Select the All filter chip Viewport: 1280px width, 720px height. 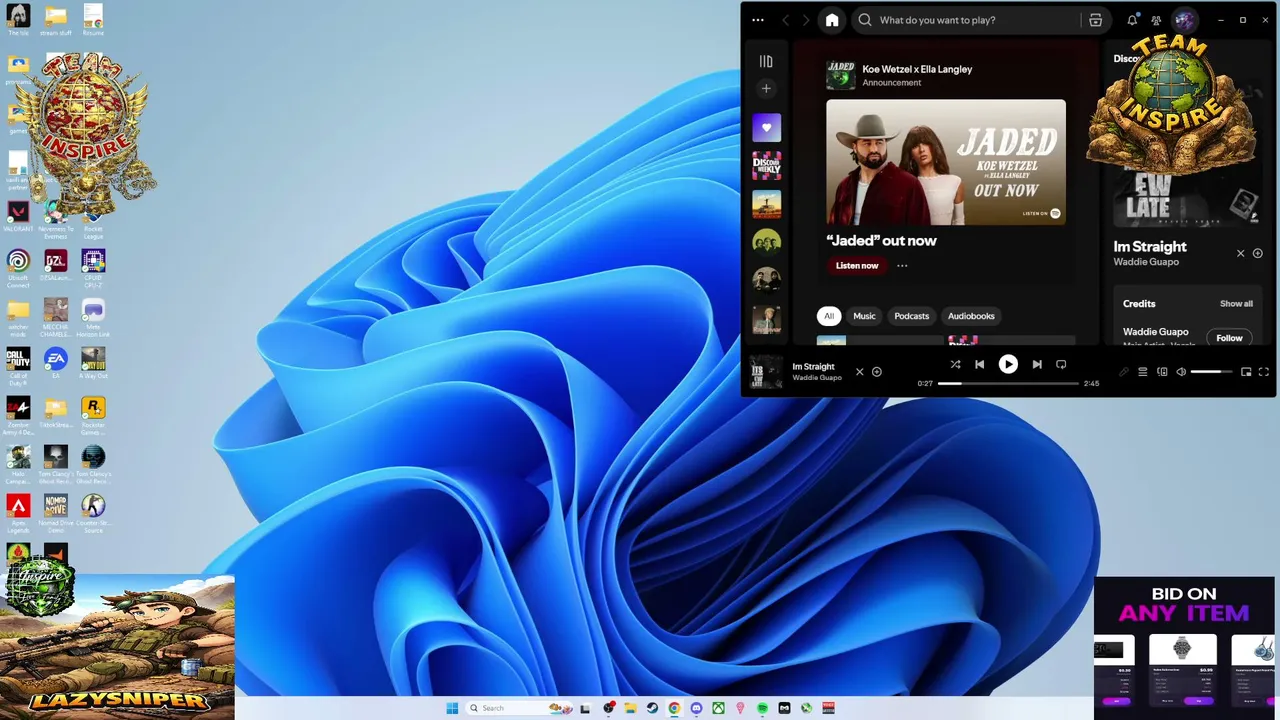click(x=829, y=316)
